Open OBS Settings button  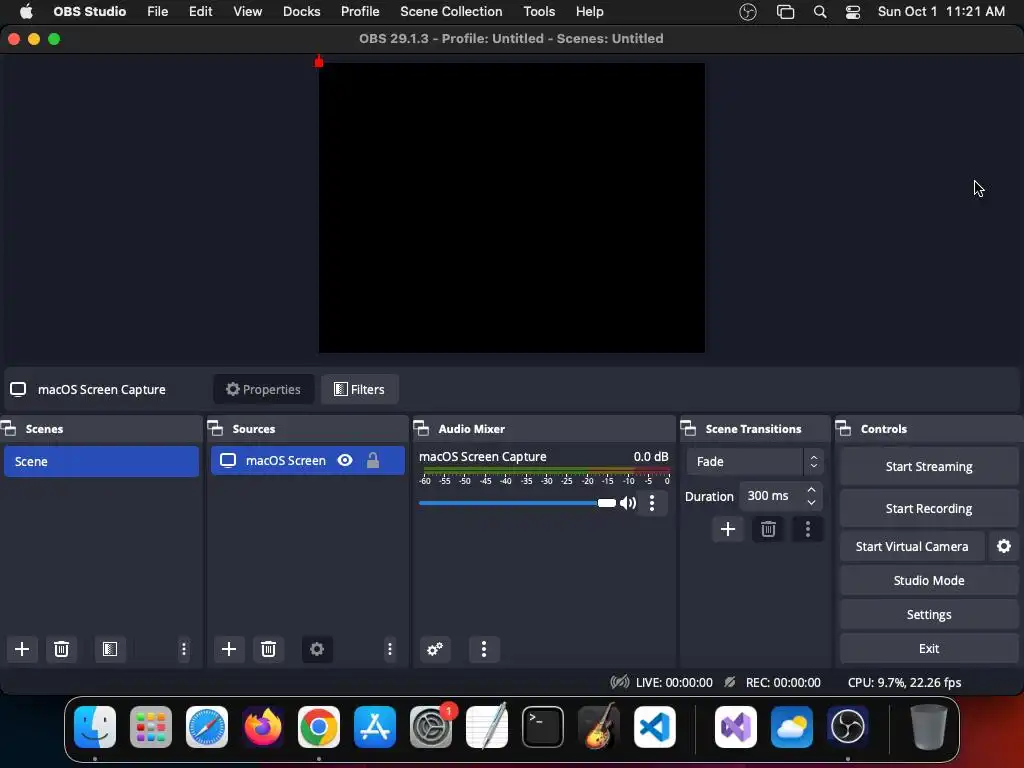click(929, 615)
